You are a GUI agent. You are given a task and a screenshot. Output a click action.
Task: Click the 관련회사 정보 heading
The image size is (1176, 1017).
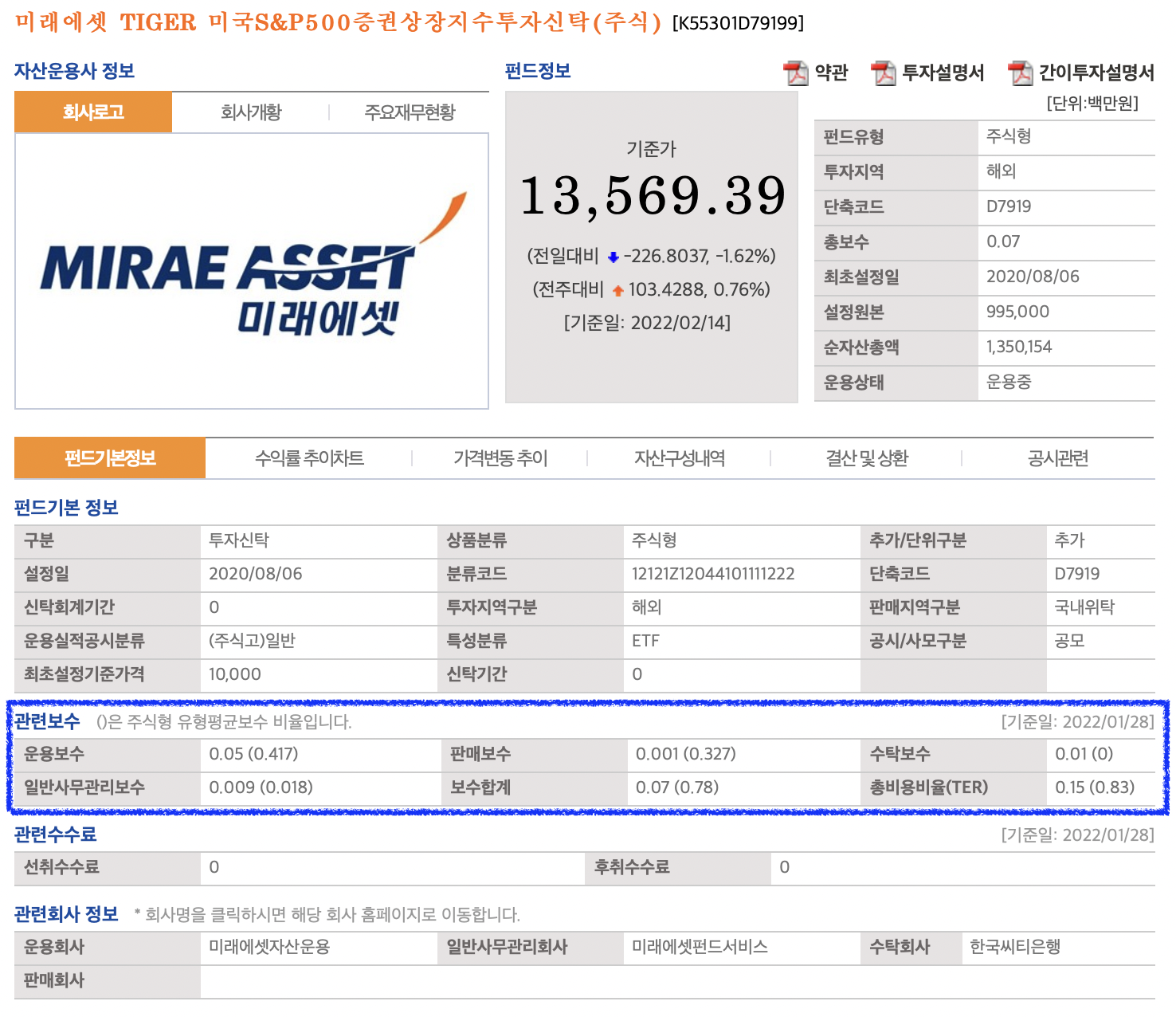coord(66,914)
